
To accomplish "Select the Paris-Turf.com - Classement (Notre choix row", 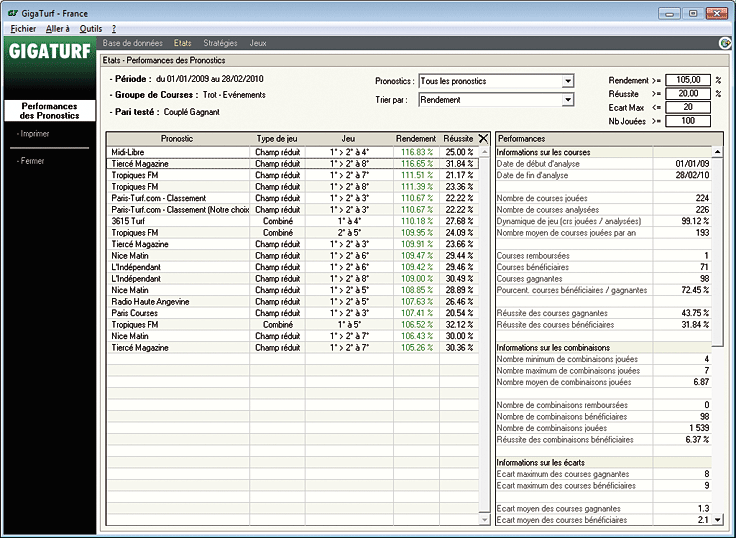I will [x=293, y=210].
